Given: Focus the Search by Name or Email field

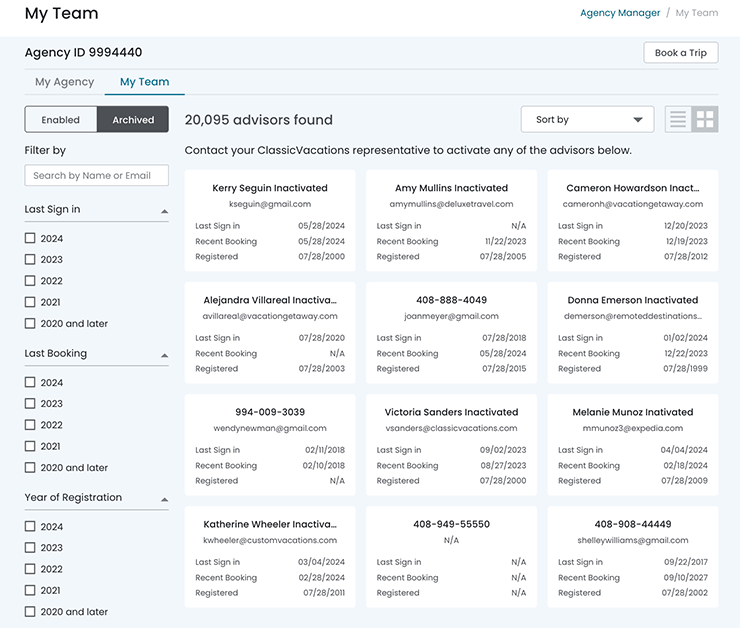Looking at the screenshot, I should point(97,176).
